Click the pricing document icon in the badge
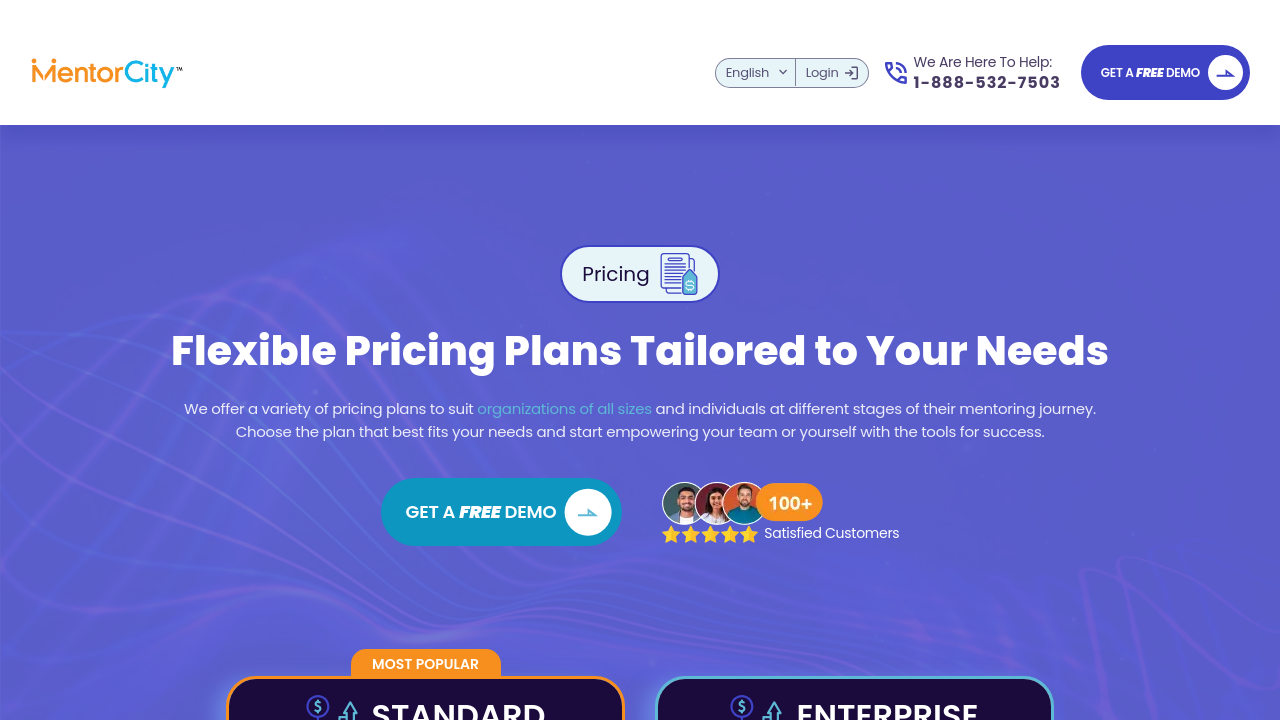Viewport: 1280px width, 720px height. pos(679,274)
